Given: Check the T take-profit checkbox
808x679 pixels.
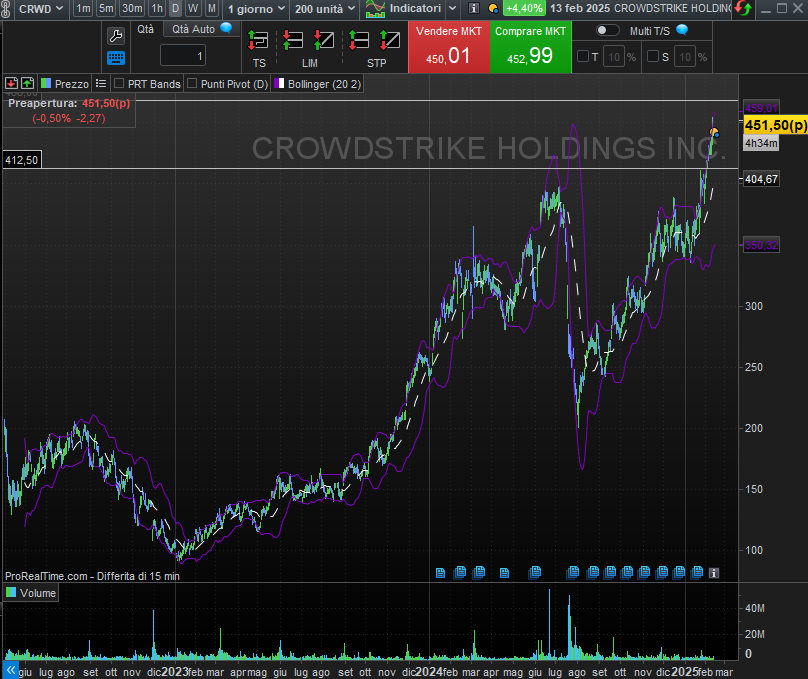Looking at the screenshot, I should pos(582,57).
